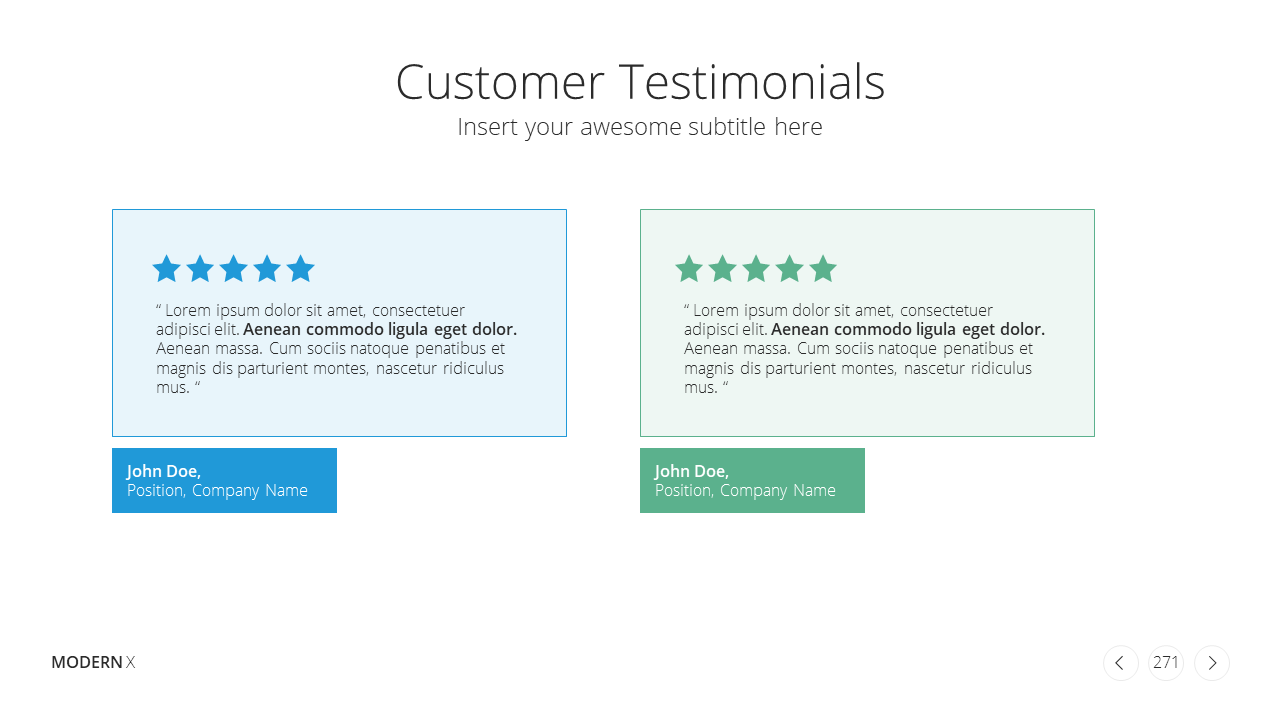Select the fifth blue star rating
Image resolution: width=1280 pixels, height=720 pixels.
[x=300, y=268]
